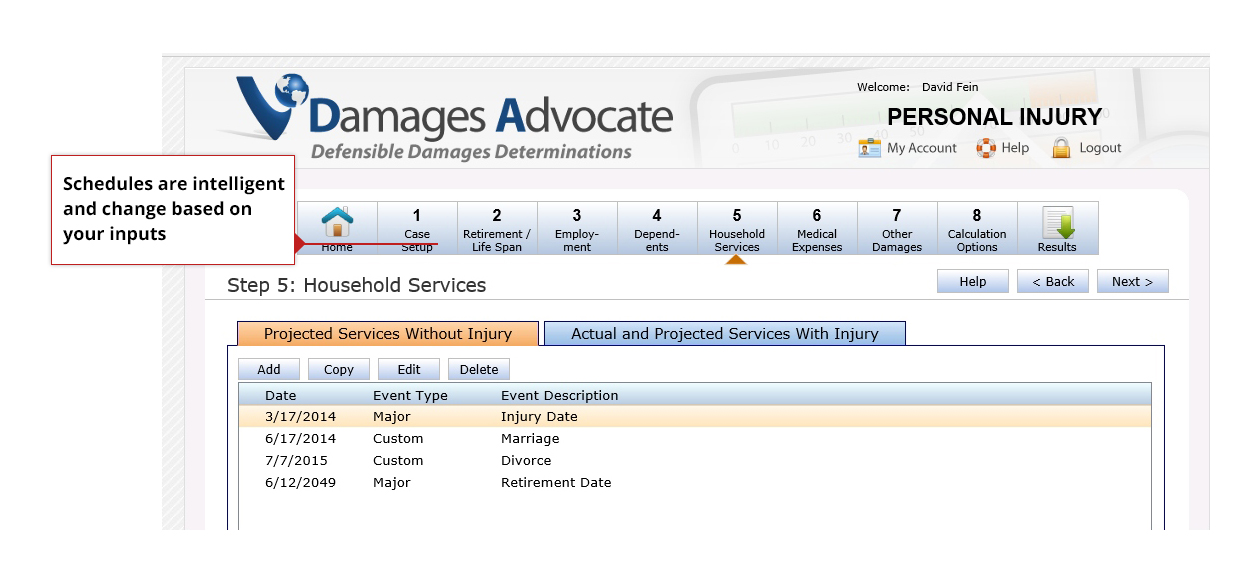This screenshot has height=582, width=1257.
Task: Select the Retirement Date event row
Action: (x=694, y=483)
